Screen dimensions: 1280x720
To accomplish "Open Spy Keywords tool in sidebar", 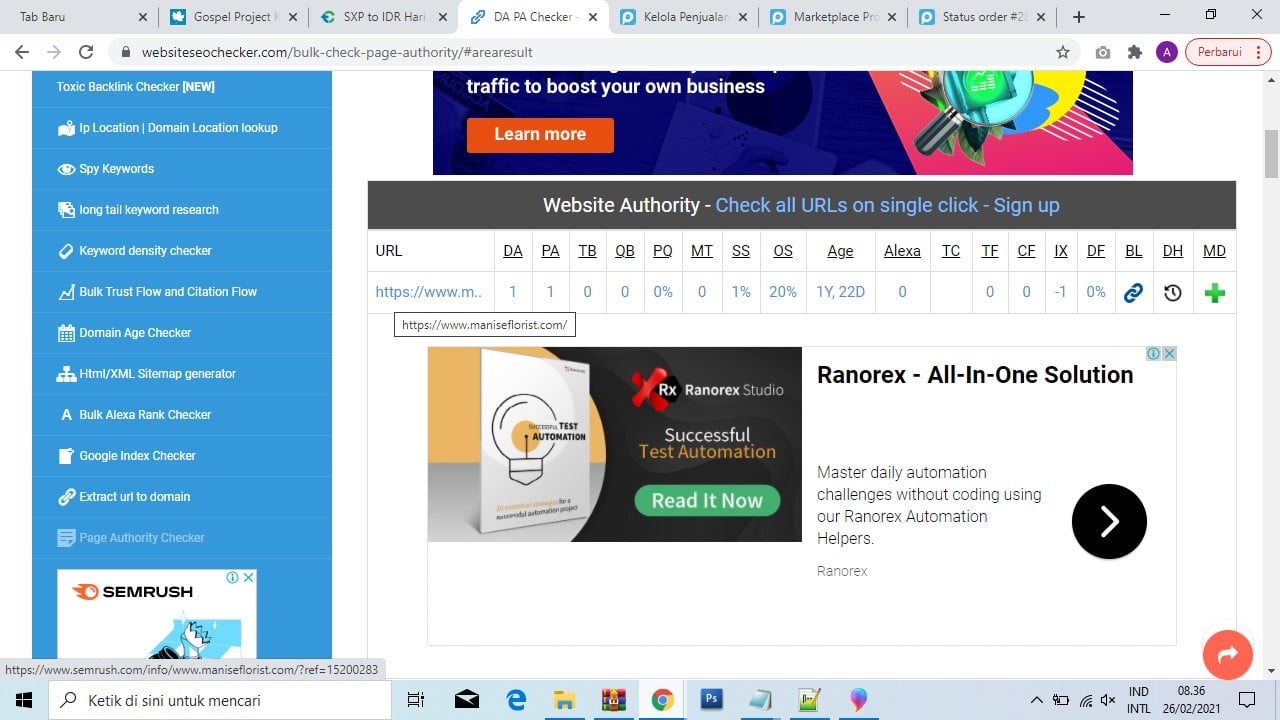I will coord(116,169).
